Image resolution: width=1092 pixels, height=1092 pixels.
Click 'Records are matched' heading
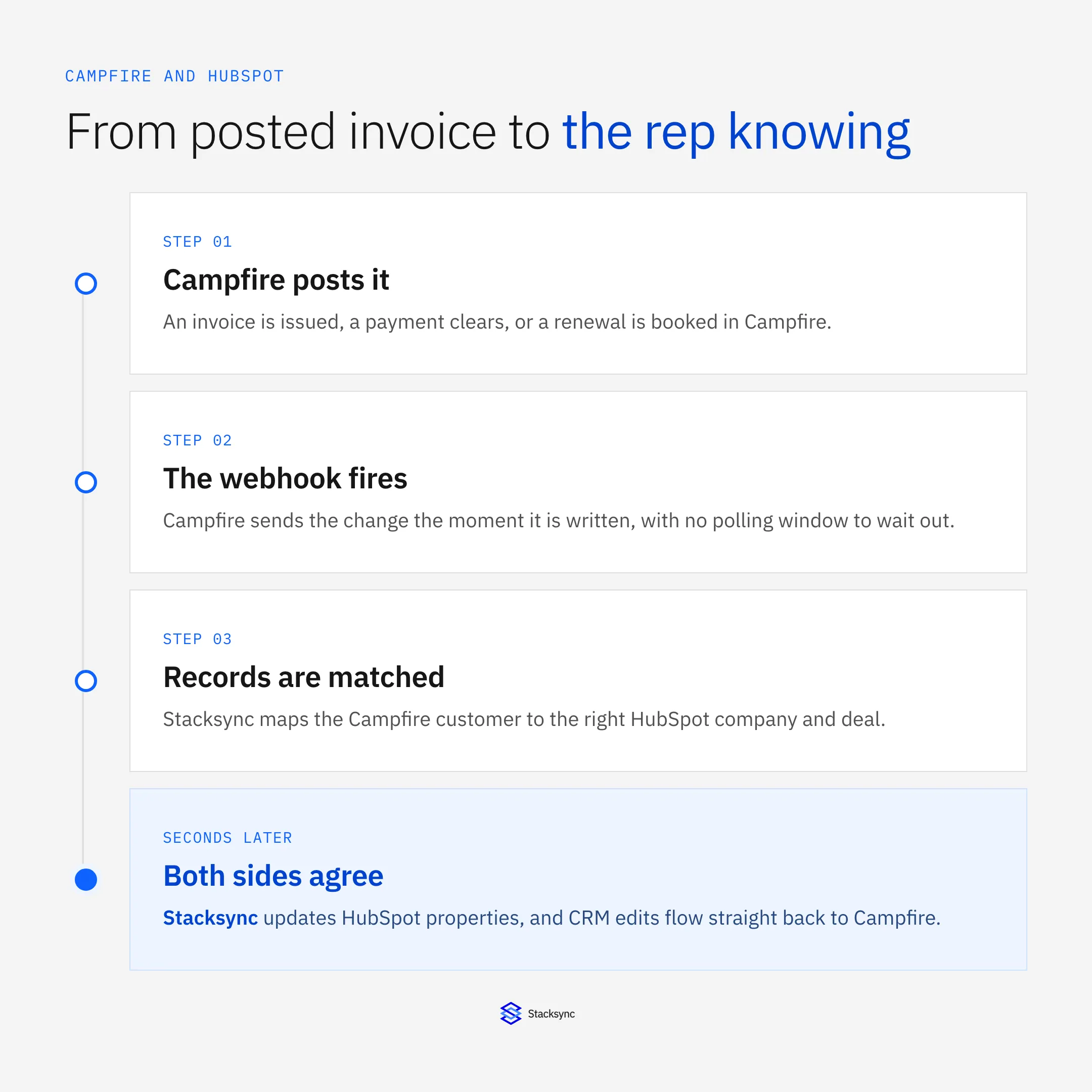pos(303,677)
